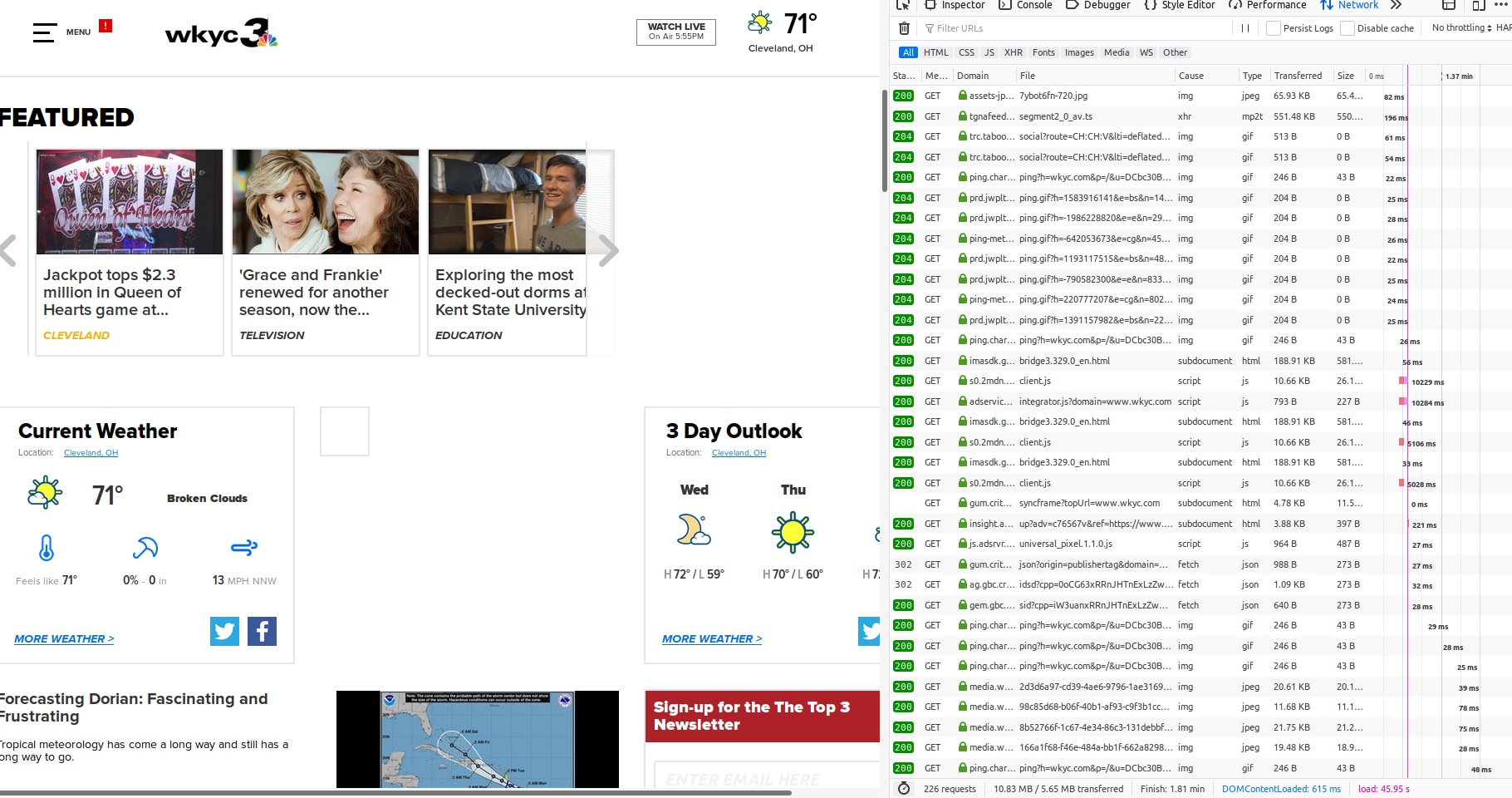Switch to the Inspector tab
1512x798 pixels.
coord(955,5)
